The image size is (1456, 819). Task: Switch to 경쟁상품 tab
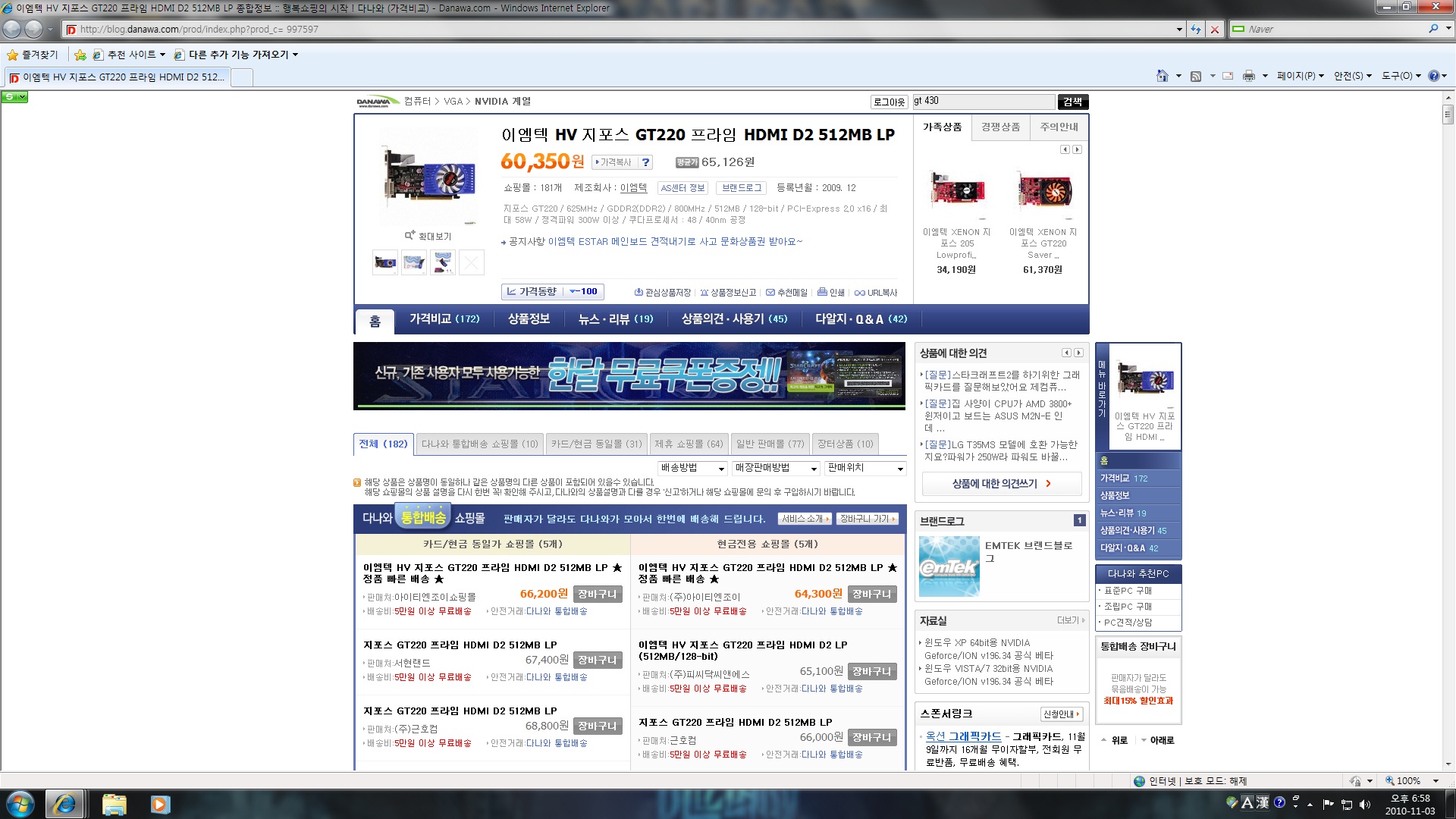[x=1000, y=127]
